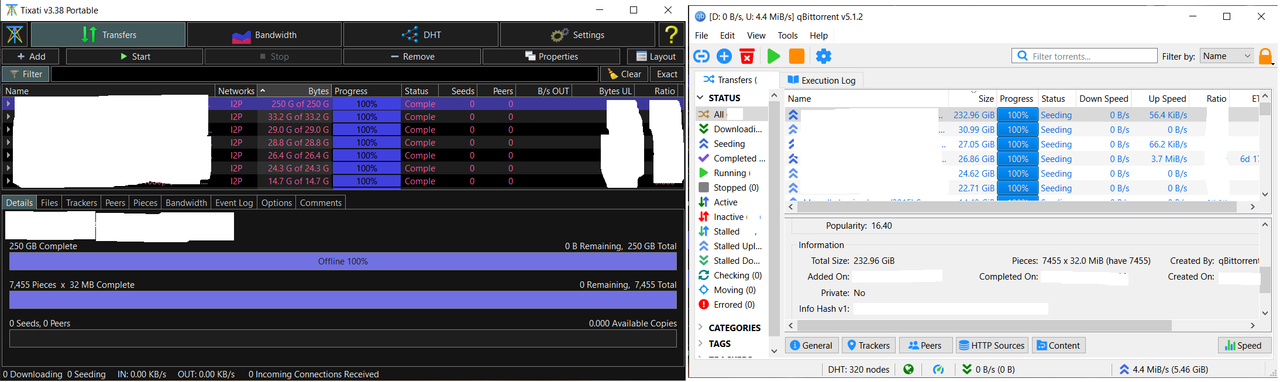1280x382 pixels.
Task: Click progress bar of 232.96 GiB torrent
Action: click(1017, 115)
